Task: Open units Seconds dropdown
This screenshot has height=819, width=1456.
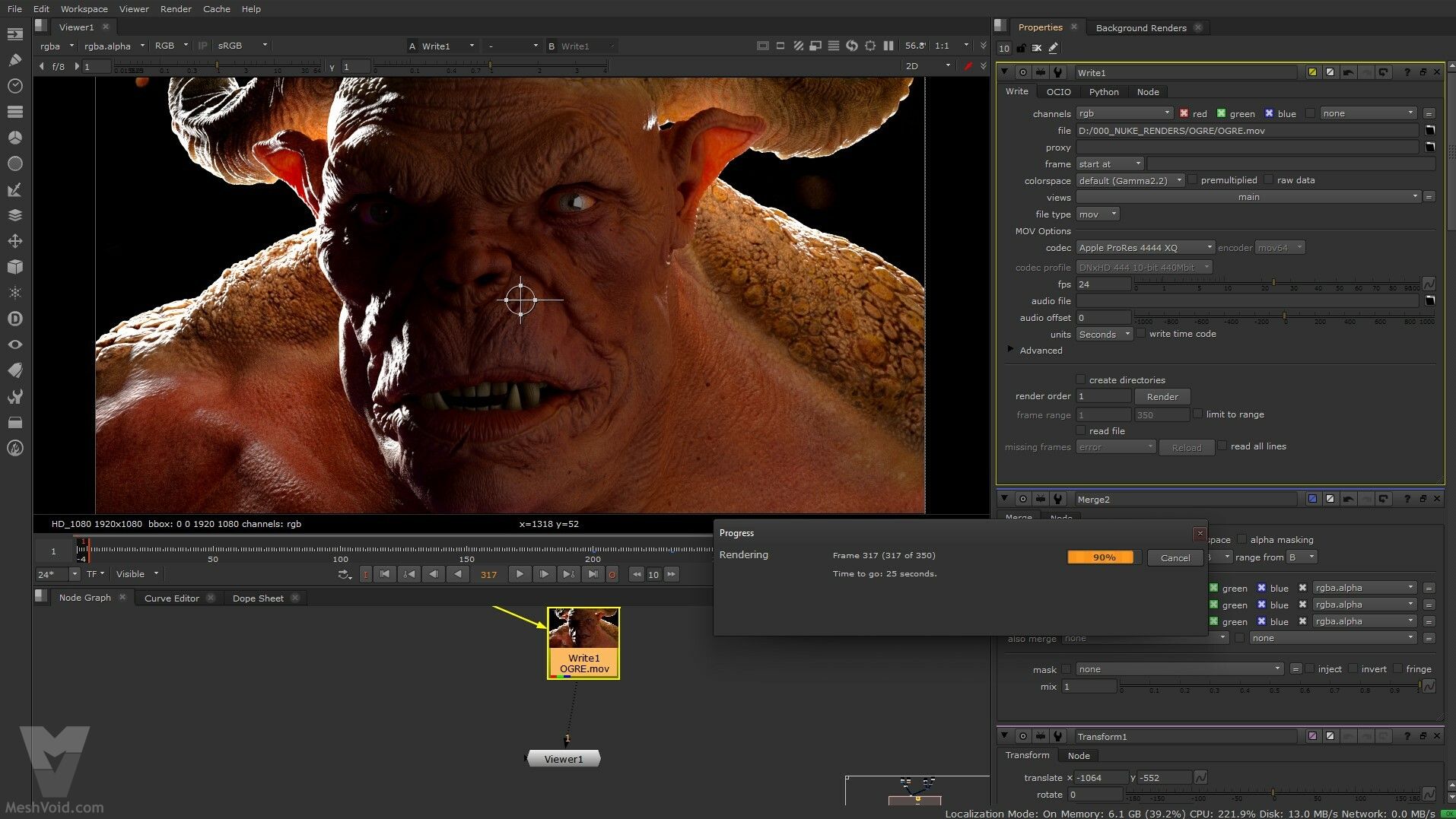Action: click(1105, 335)
